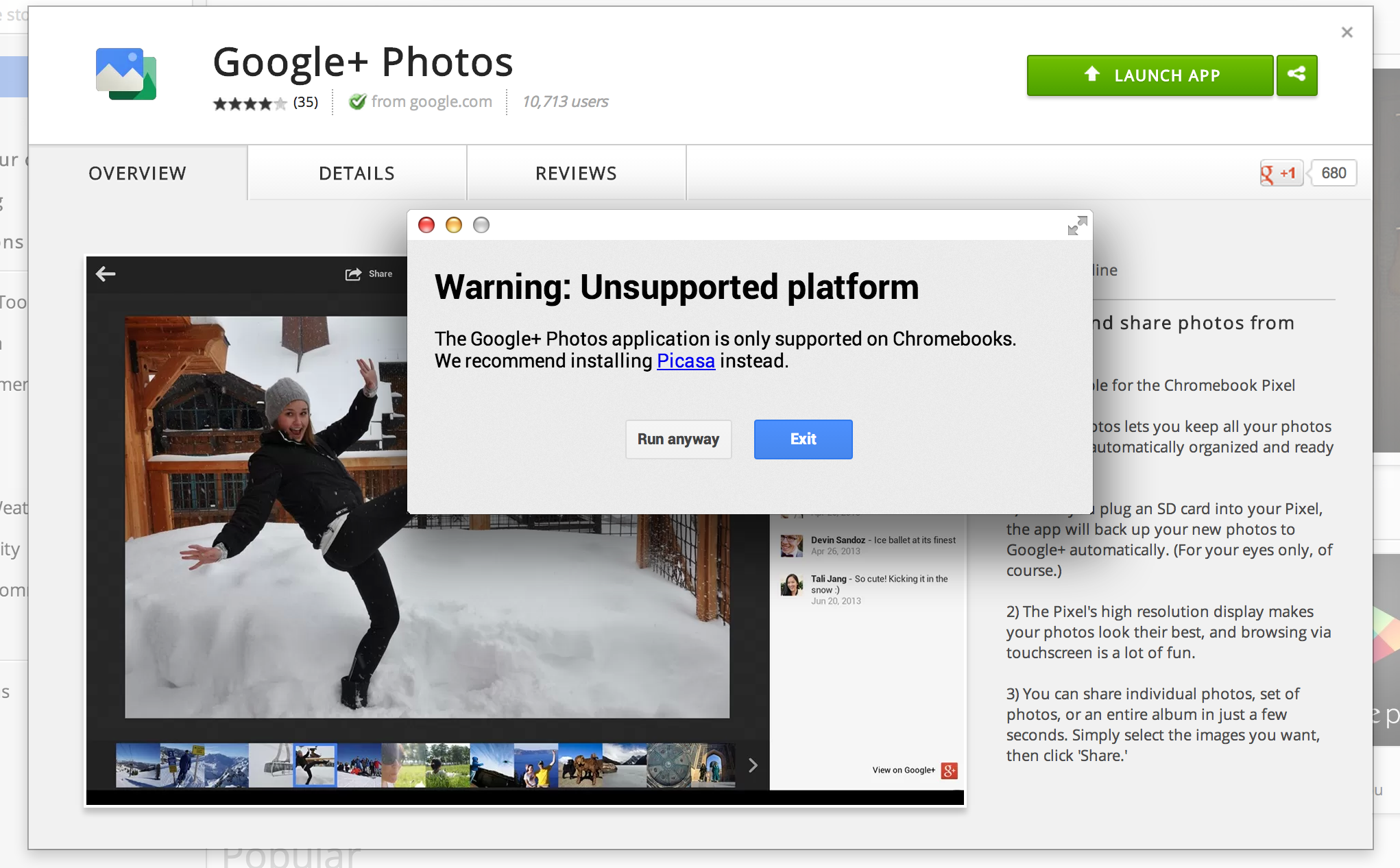Viewport: 1400px width, 868px height.
Task: Open the Reviews tab
Action: point(576,173)
